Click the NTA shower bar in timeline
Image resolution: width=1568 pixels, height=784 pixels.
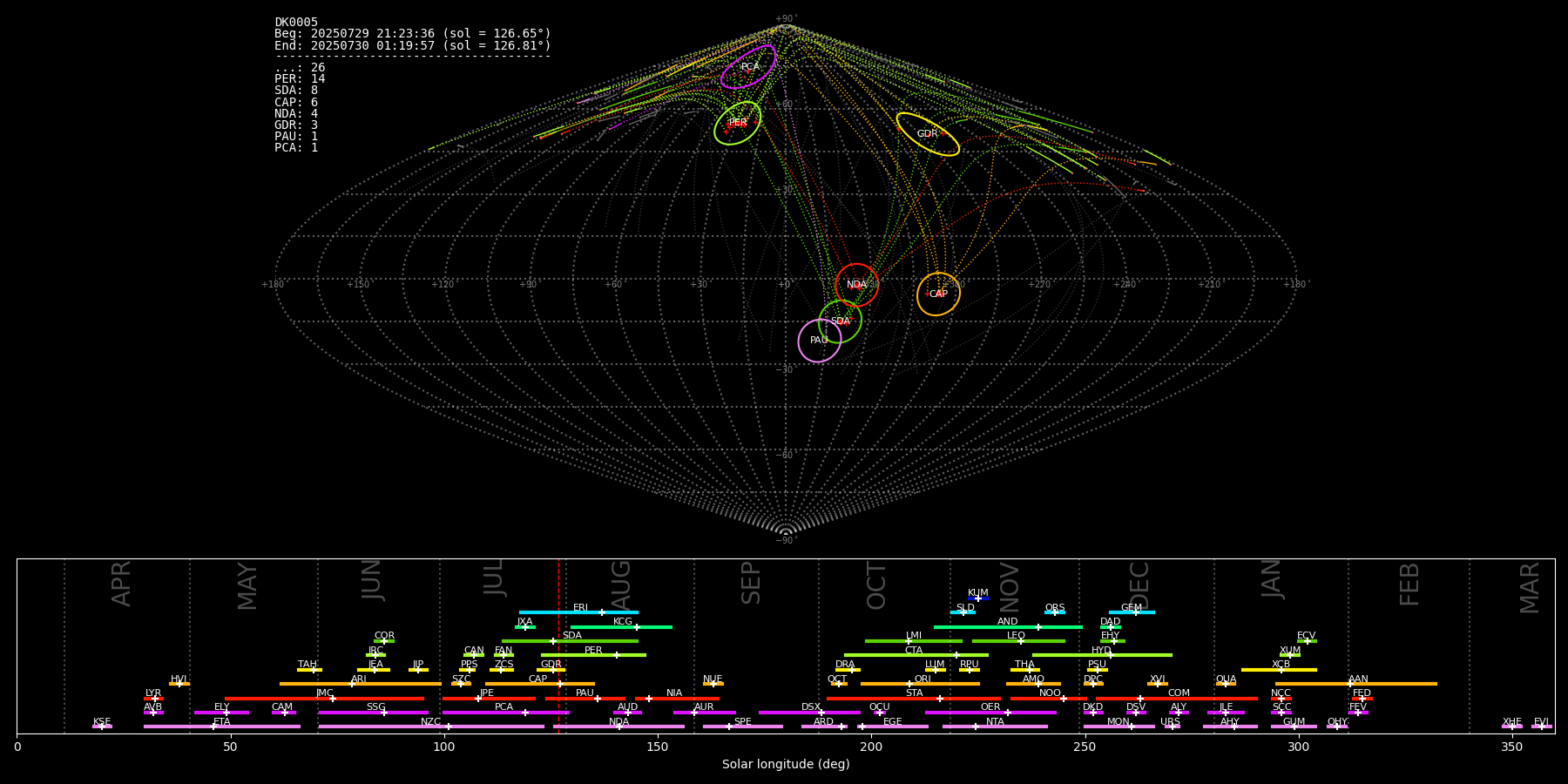point(995,727)
